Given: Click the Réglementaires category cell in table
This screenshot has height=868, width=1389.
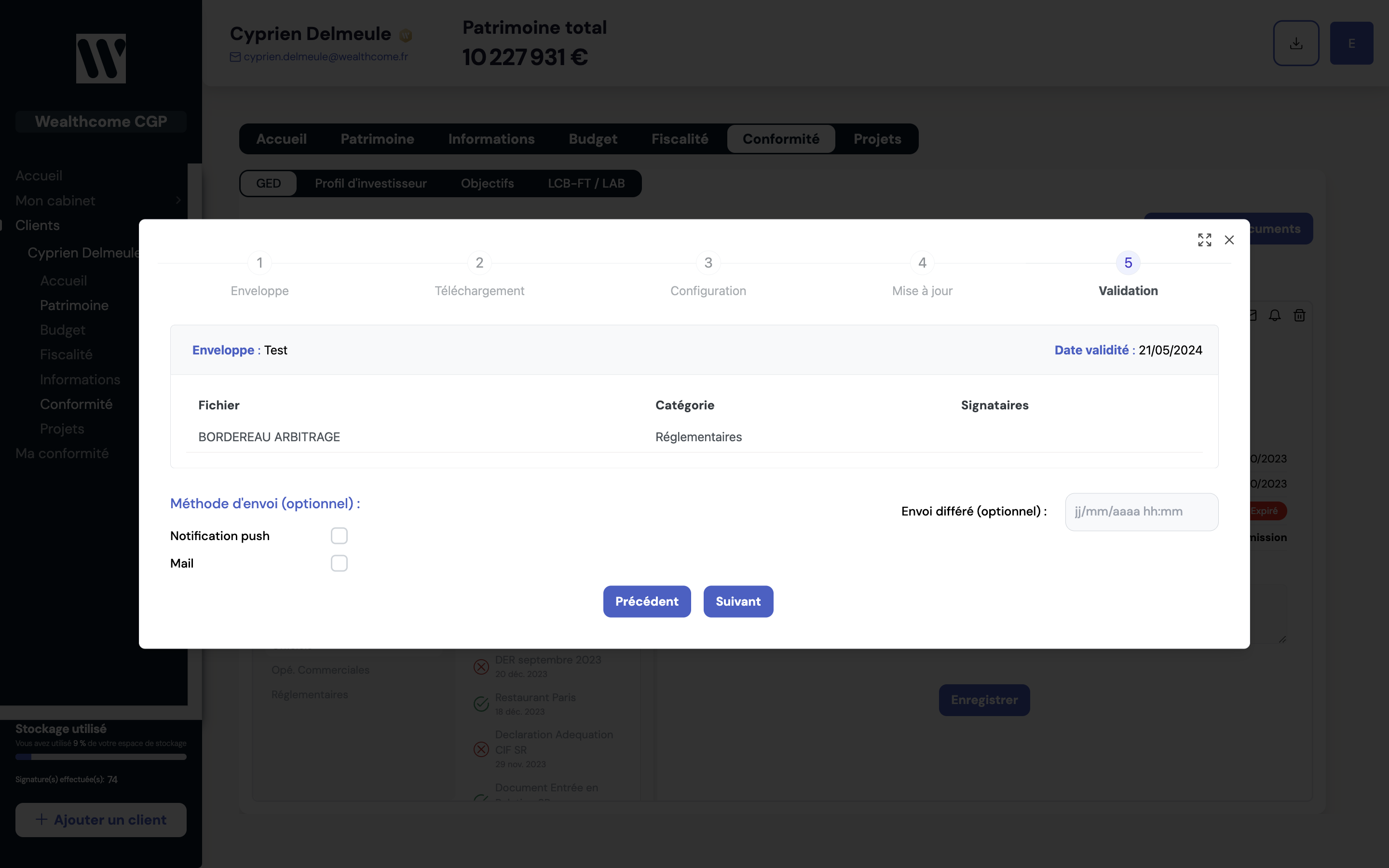Looking at the screenshot, I should coord(698,437).
